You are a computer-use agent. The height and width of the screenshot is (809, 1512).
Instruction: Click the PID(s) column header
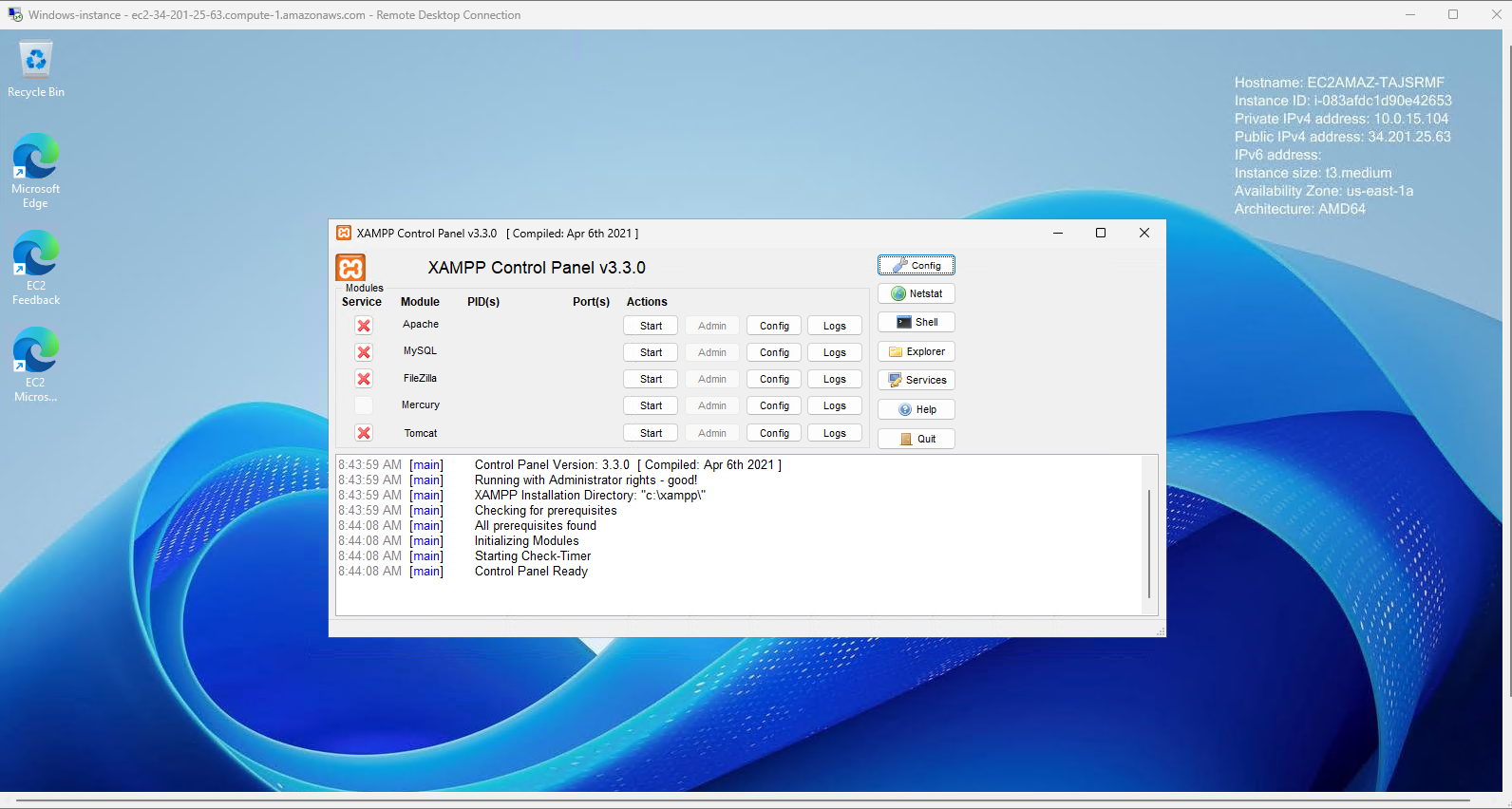pyautogui.click(x=483, y=302)
